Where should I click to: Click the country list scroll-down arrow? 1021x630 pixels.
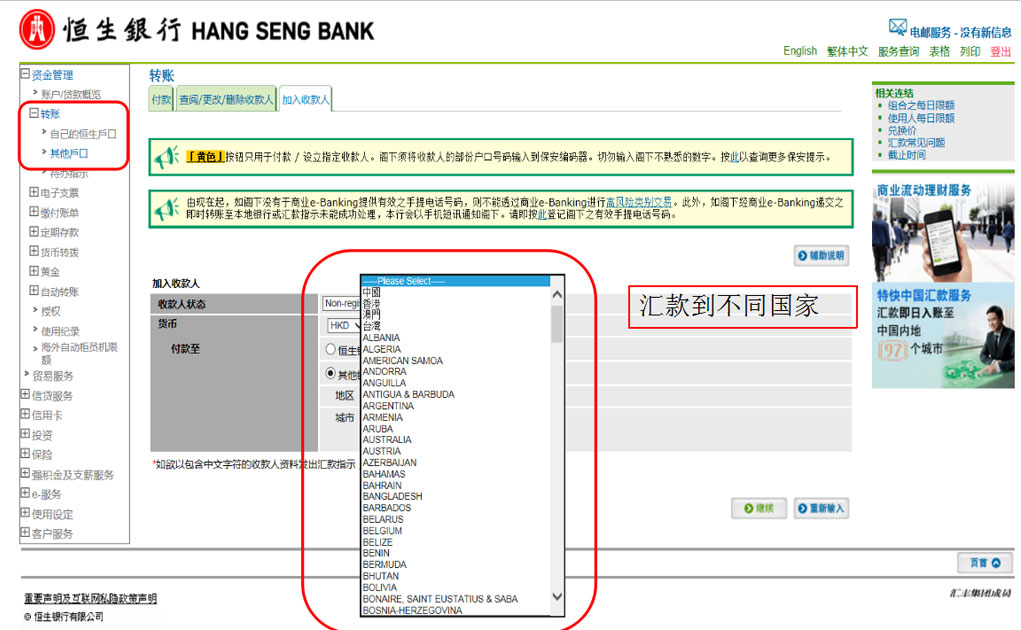pyautogui.click(x=557, y=597)
